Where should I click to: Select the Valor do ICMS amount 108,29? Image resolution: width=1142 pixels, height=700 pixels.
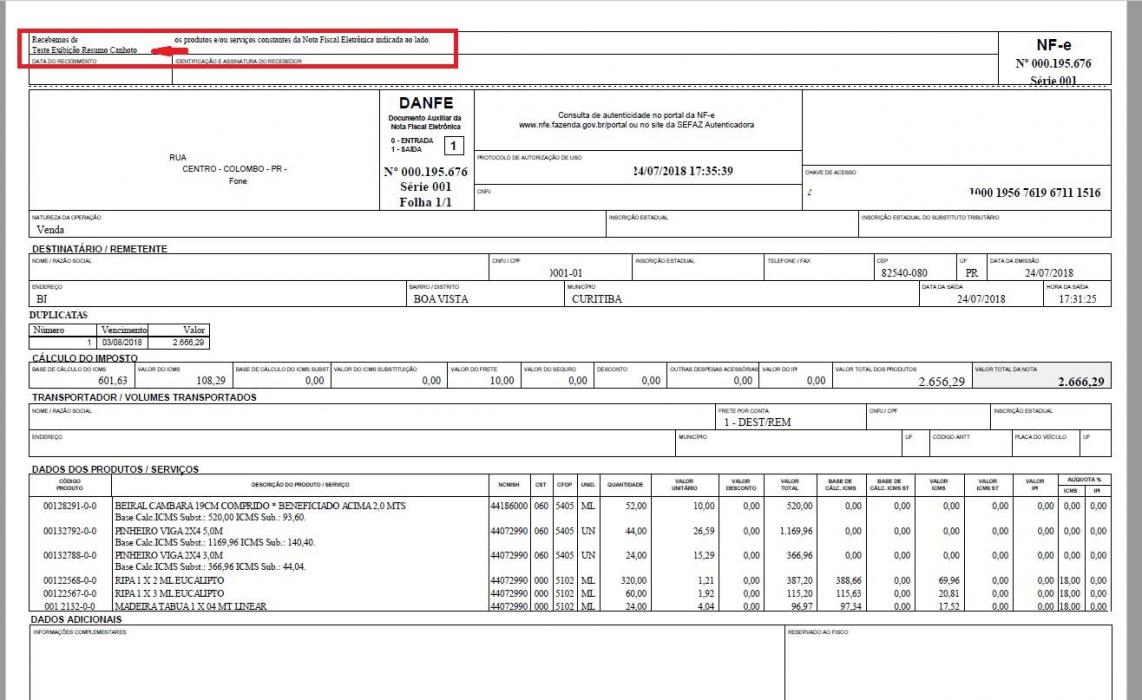210,380
